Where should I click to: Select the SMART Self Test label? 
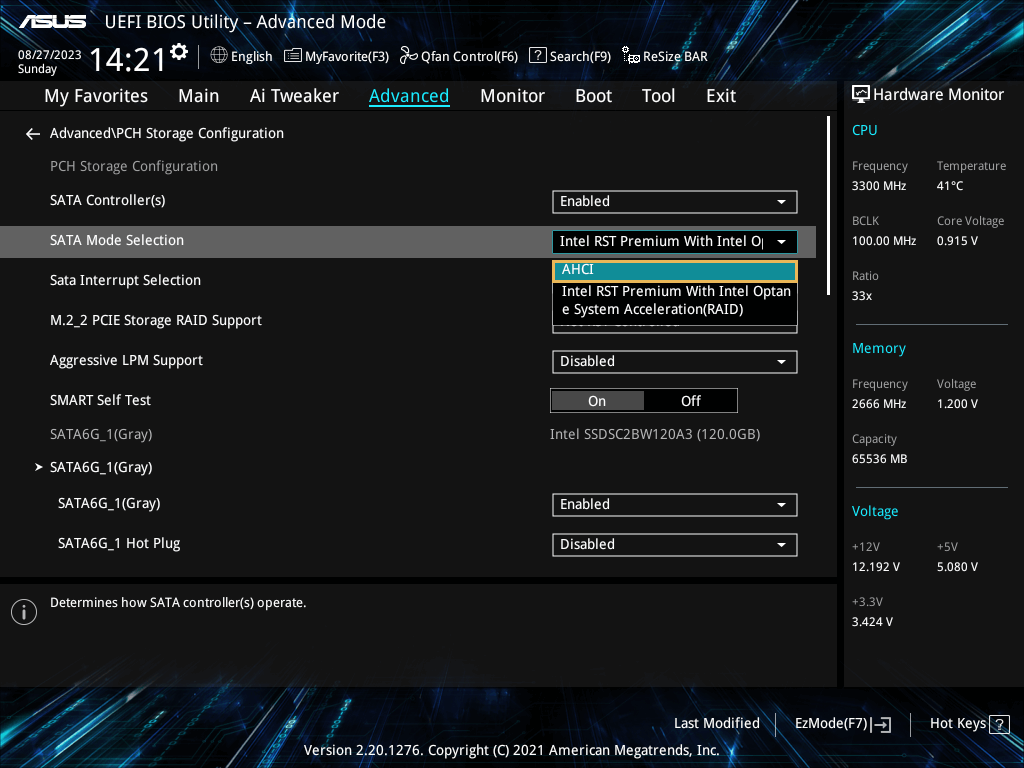101,400
